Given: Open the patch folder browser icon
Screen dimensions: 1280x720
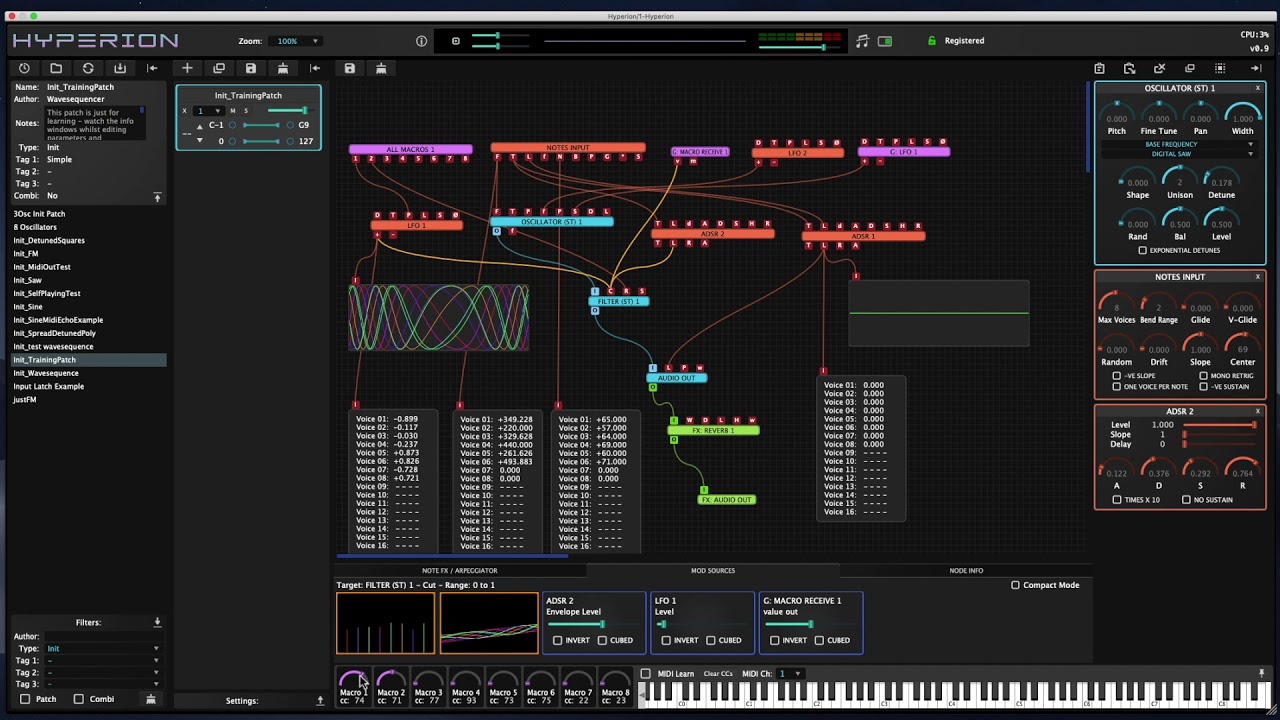Looking at the screenshot, I should (56, 68).
